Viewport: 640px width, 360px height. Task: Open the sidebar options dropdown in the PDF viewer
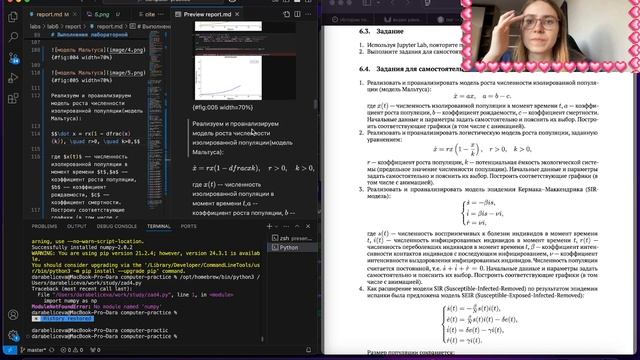coord(378,3)
